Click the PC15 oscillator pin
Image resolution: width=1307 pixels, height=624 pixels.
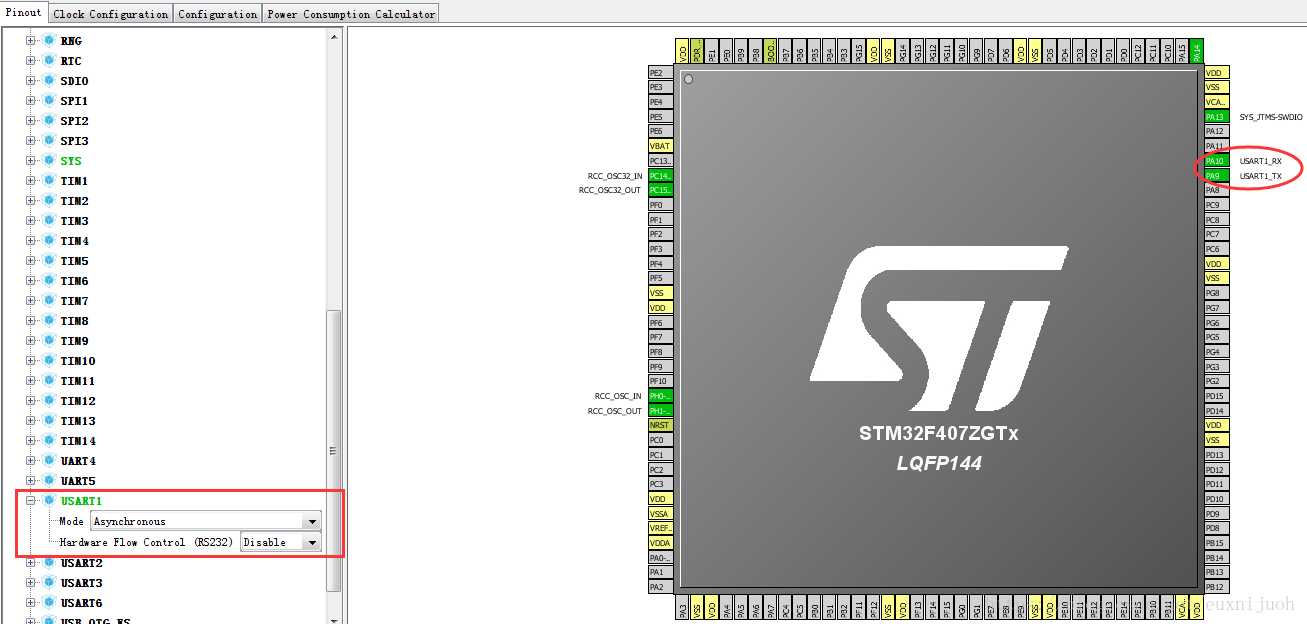661,190
